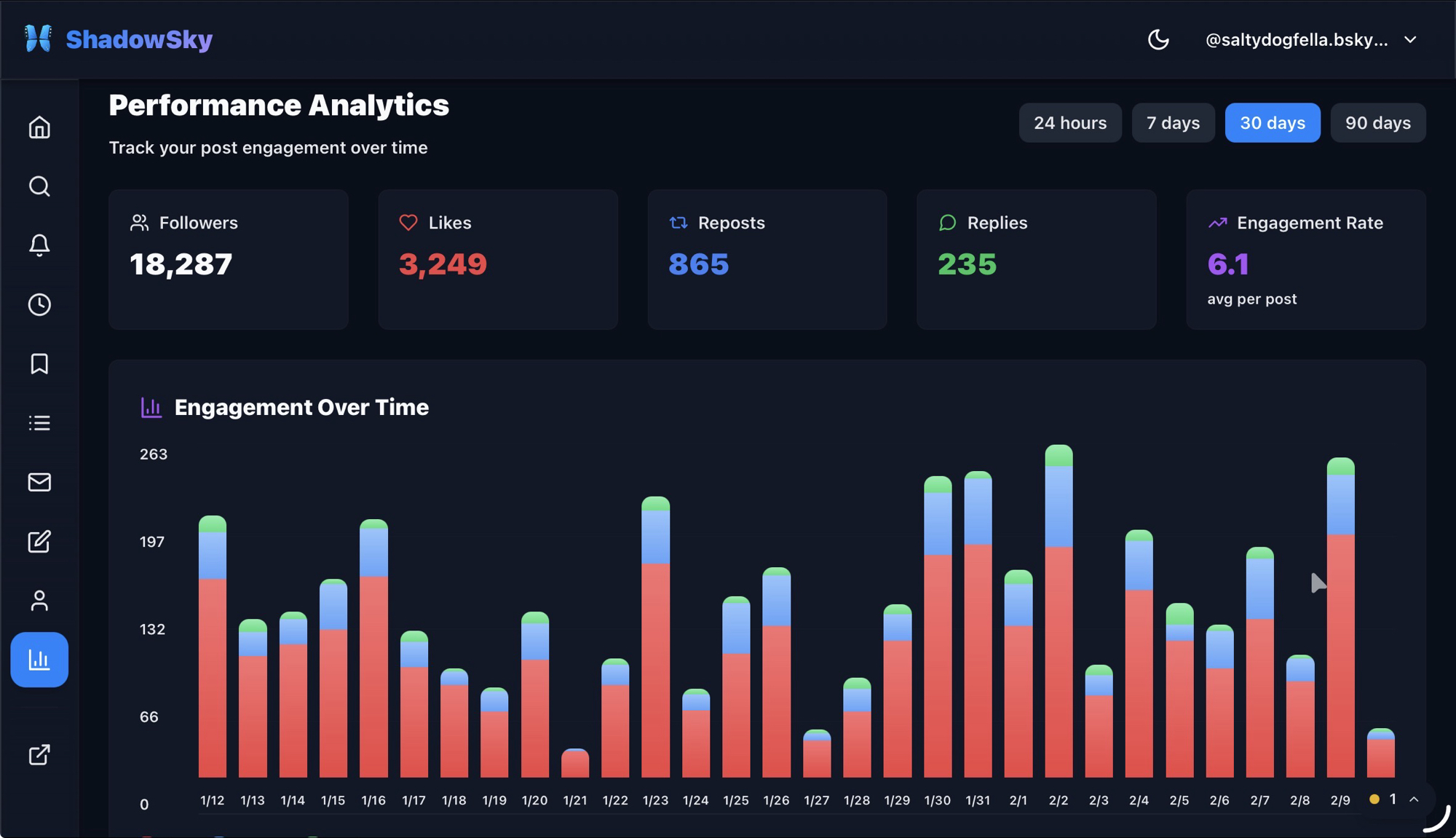This screenshot has height=838, width=1456.
Task: Select the 7 days time range
Action: pyautogui.click(x=1173, y=123)
